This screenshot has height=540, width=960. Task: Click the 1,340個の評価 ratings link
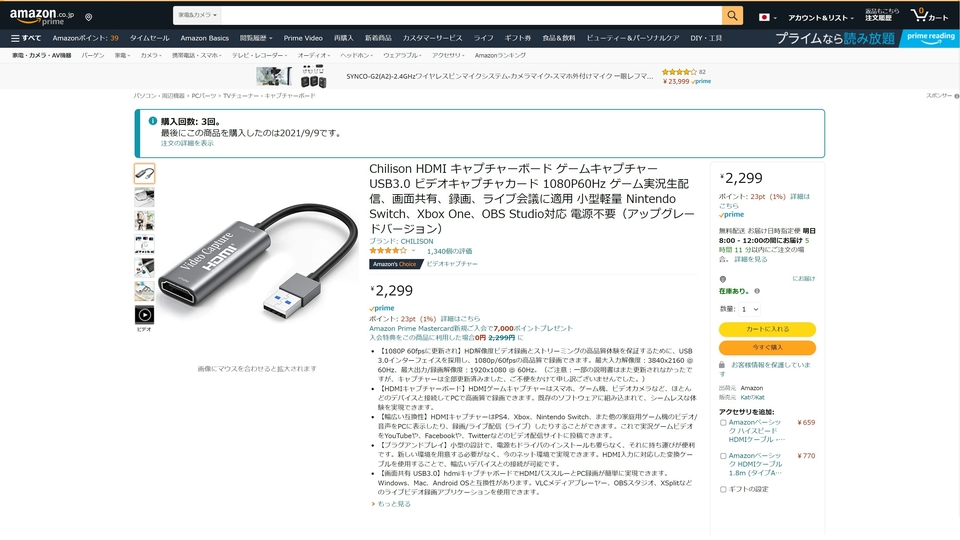[x=449, y=251]
